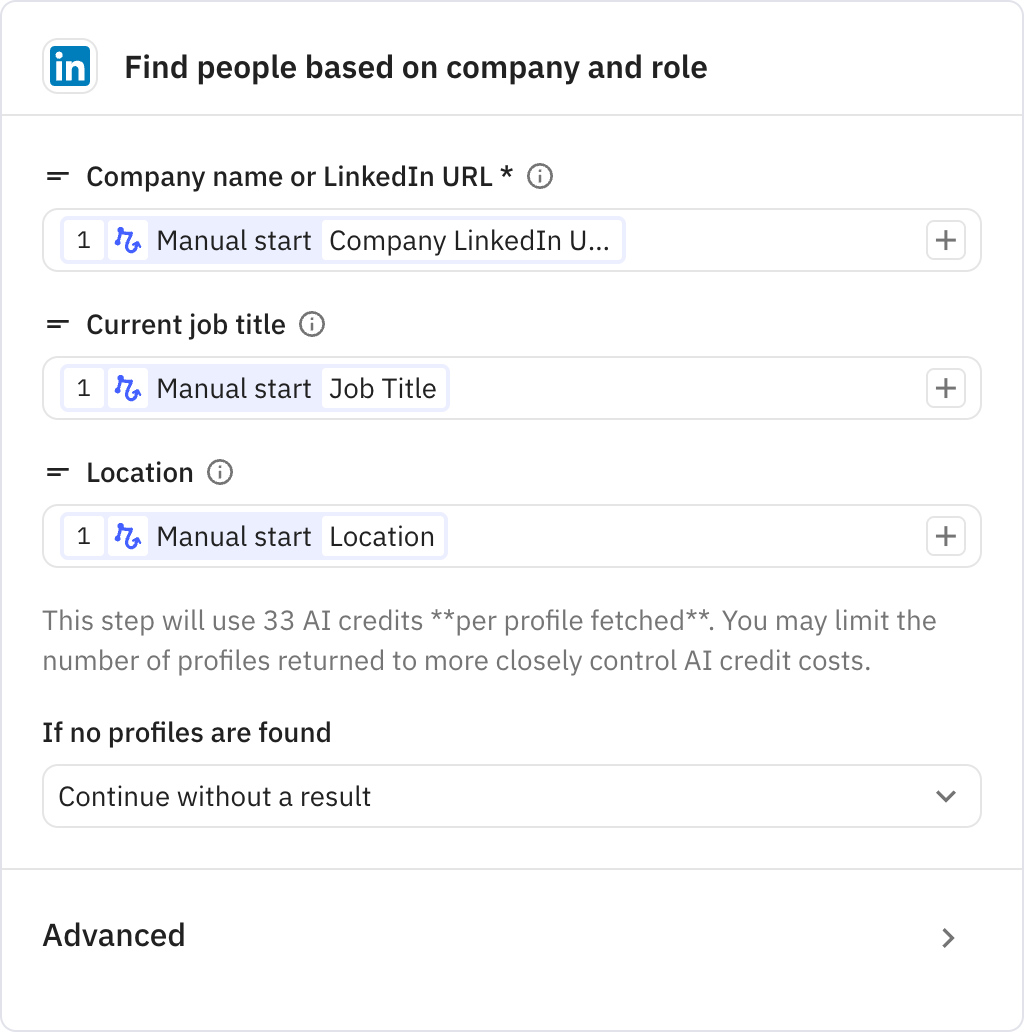
Task: Add a variable to the Current job title field
Action: coord(945,388)
